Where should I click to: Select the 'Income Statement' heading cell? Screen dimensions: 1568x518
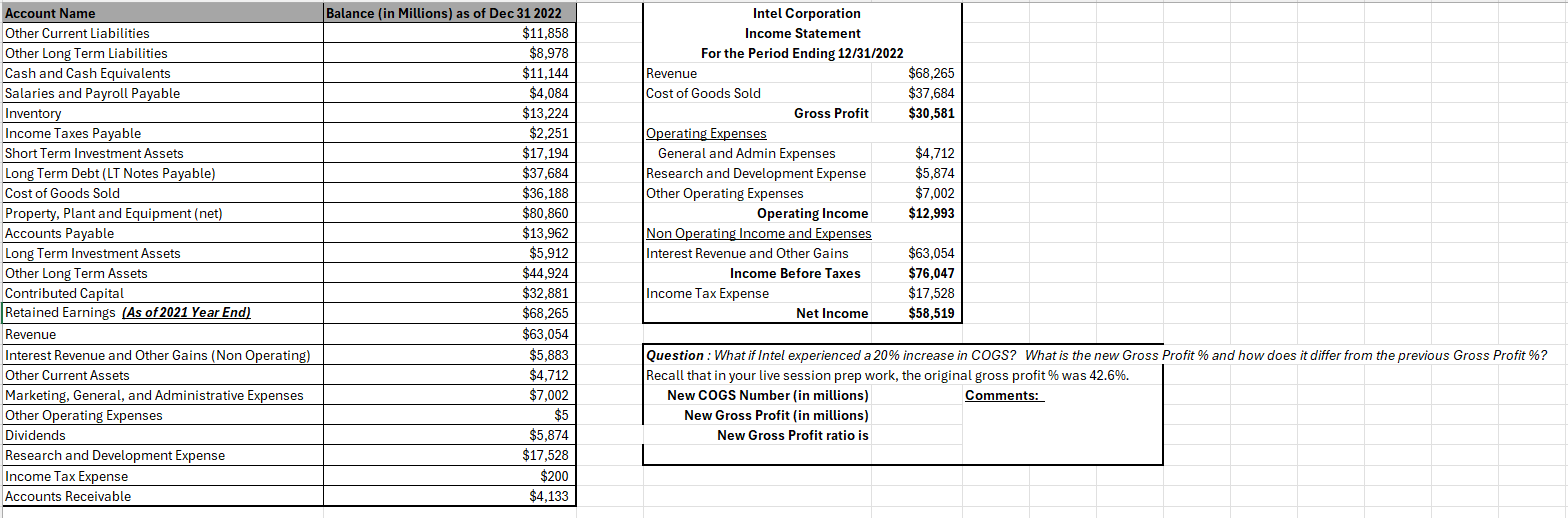click(x=803, y=33)
